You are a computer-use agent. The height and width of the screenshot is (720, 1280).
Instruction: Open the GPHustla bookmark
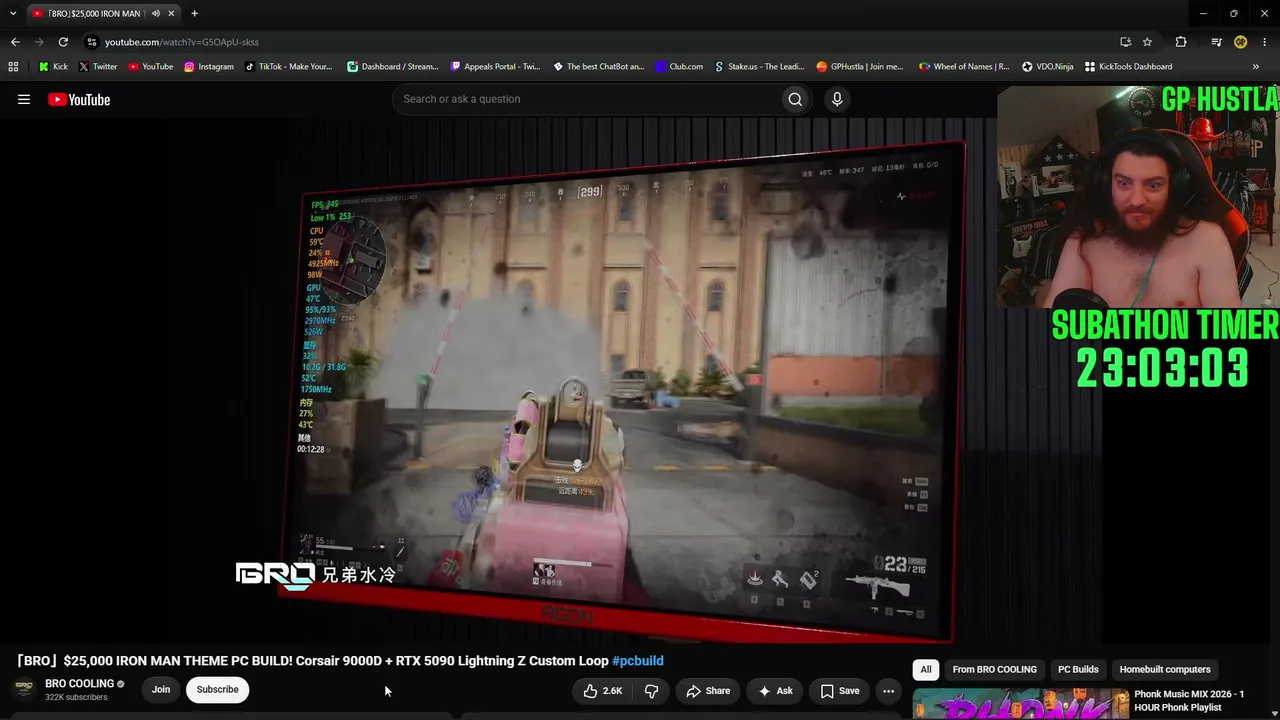[859, 67]
